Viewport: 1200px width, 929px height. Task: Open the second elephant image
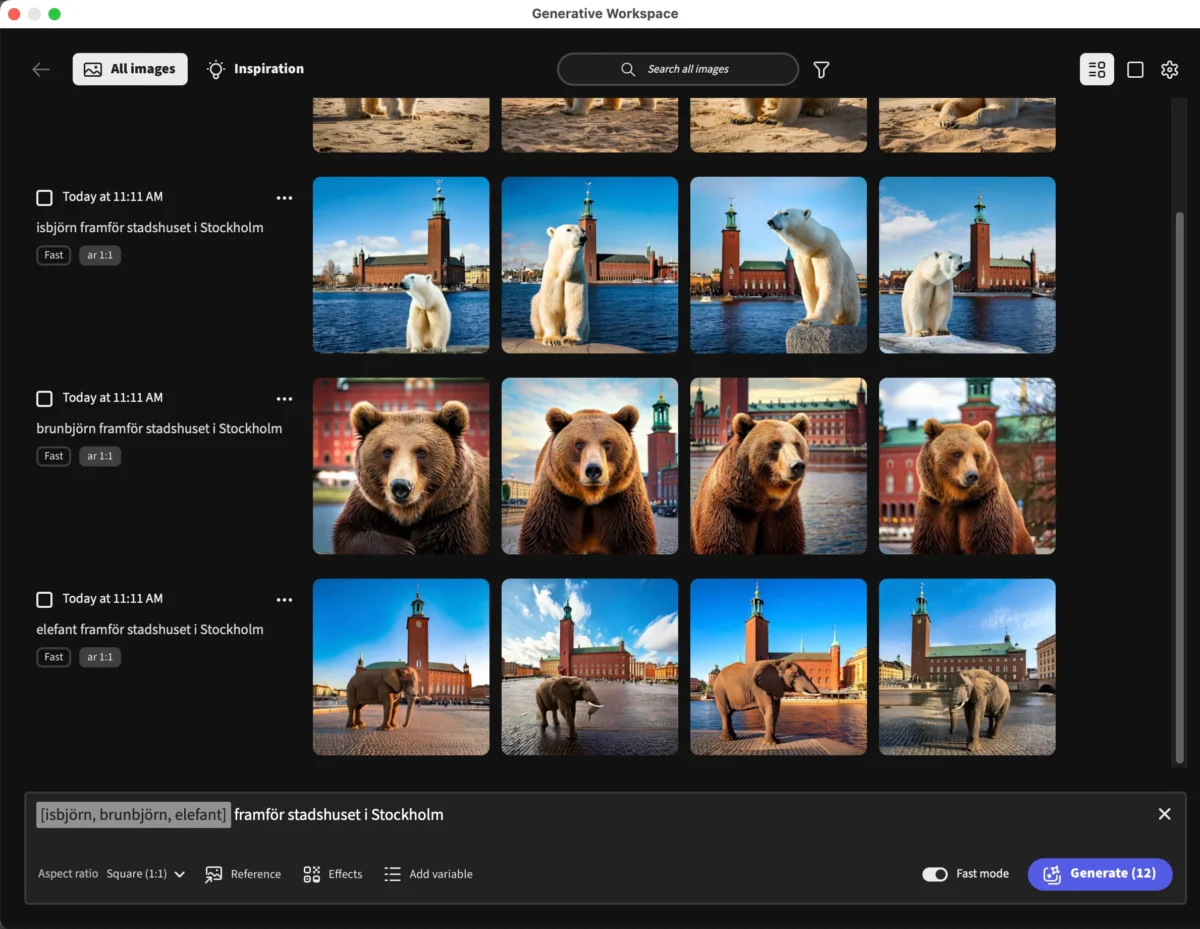[590, 667]
